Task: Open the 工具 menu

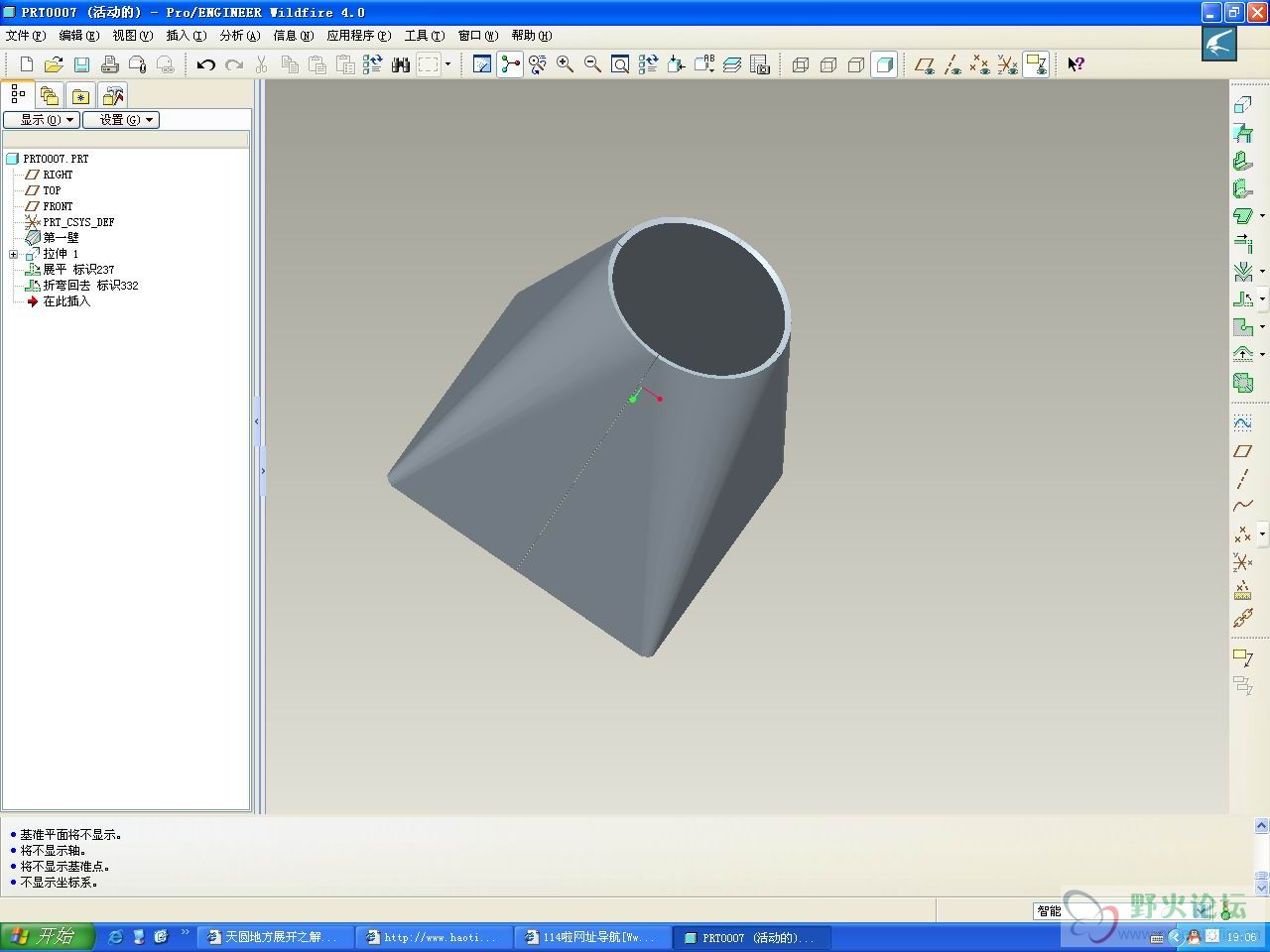Action: 425,36
